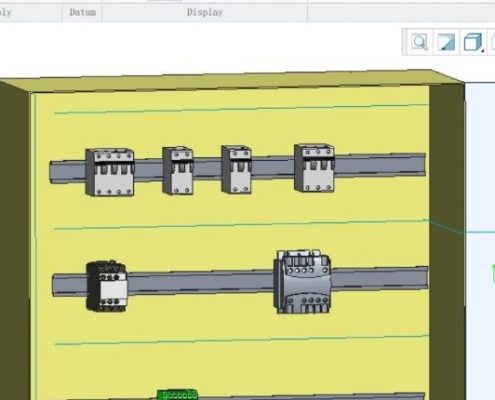Select the green terminal block component
Viewport: 495px width, 400px height.
177,395
